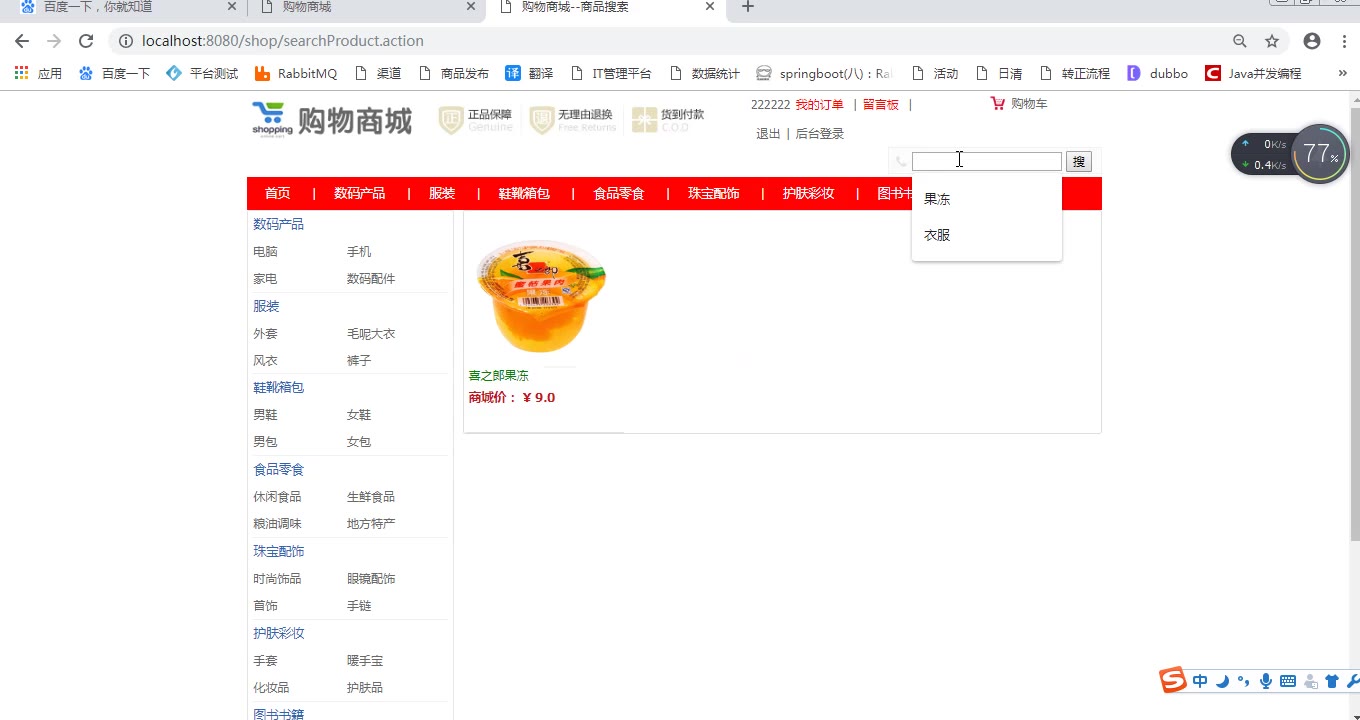Open Sogou toolbox wrench icon
This screenshot has width=1360, height=720.
1353,681
